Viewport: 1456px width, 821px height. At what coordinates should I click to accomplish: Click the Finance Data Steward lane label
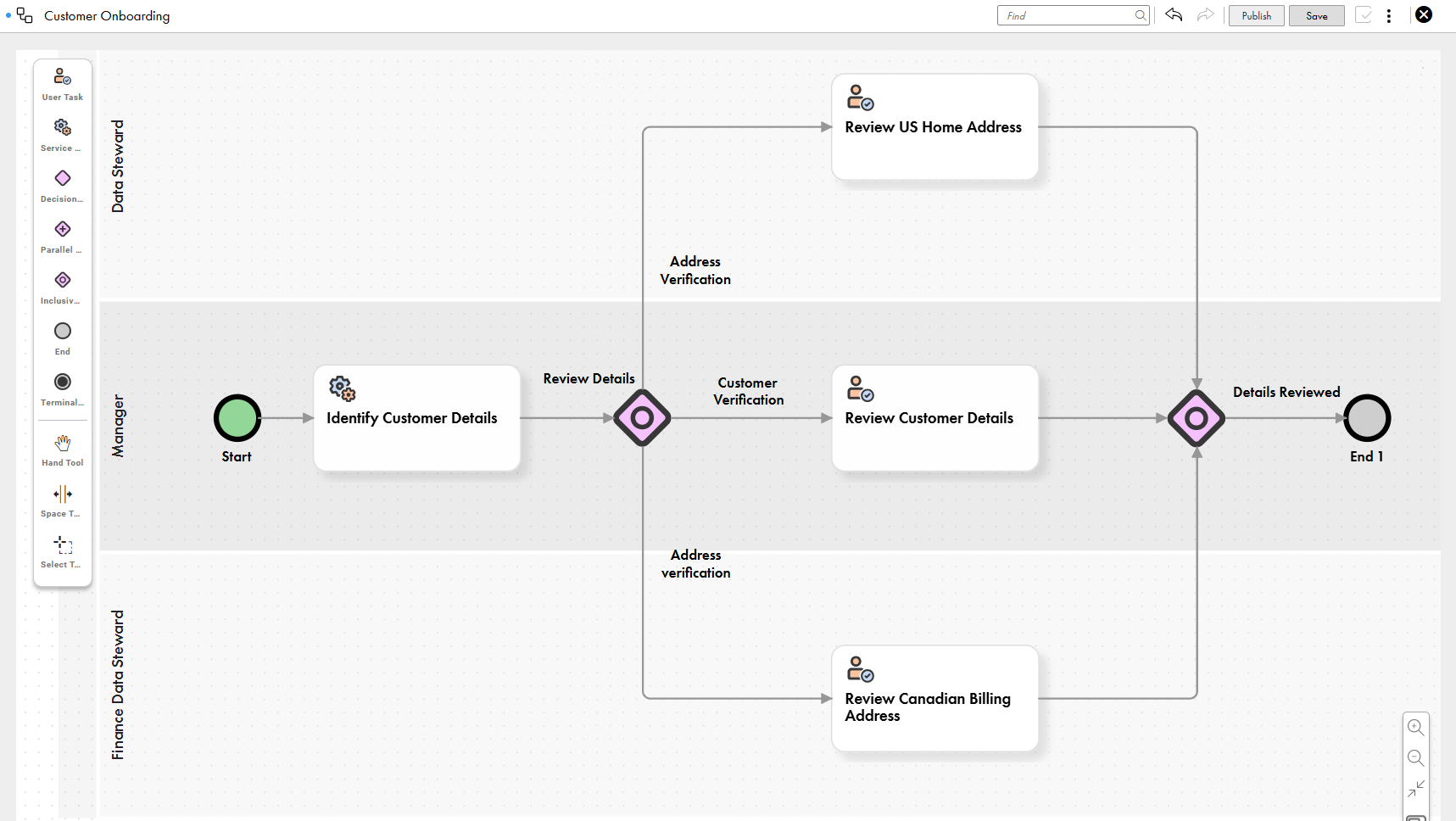[x=118, y=684]
